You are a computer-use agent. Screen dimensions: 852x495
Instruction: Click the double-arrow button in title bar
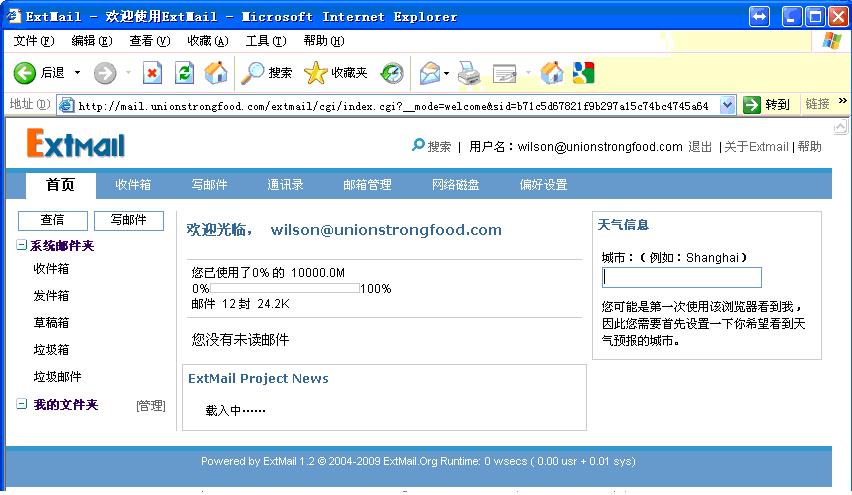[x=759, y=16]
